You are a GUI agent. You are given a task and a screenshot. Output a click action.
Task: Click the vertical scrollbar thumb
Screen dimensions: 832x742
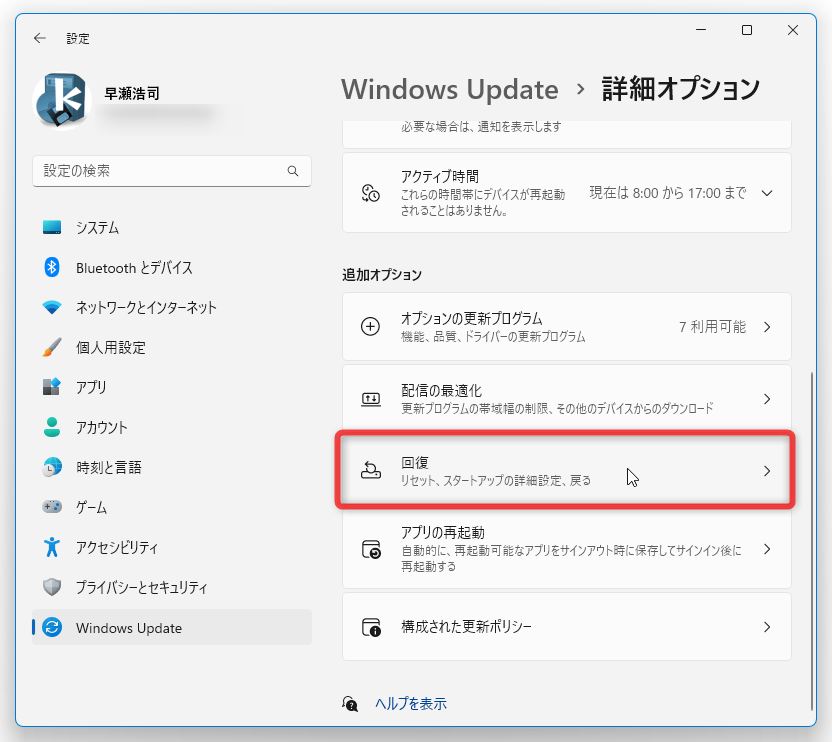tap(811, 541)
